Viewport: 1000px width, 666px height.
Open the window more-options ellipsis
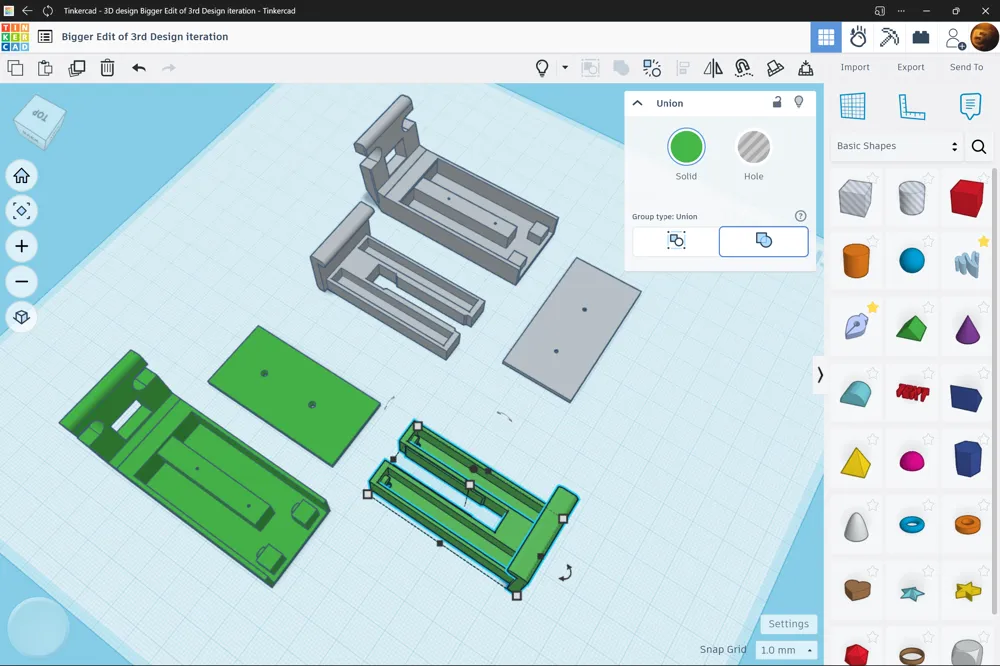pos(901,11)
